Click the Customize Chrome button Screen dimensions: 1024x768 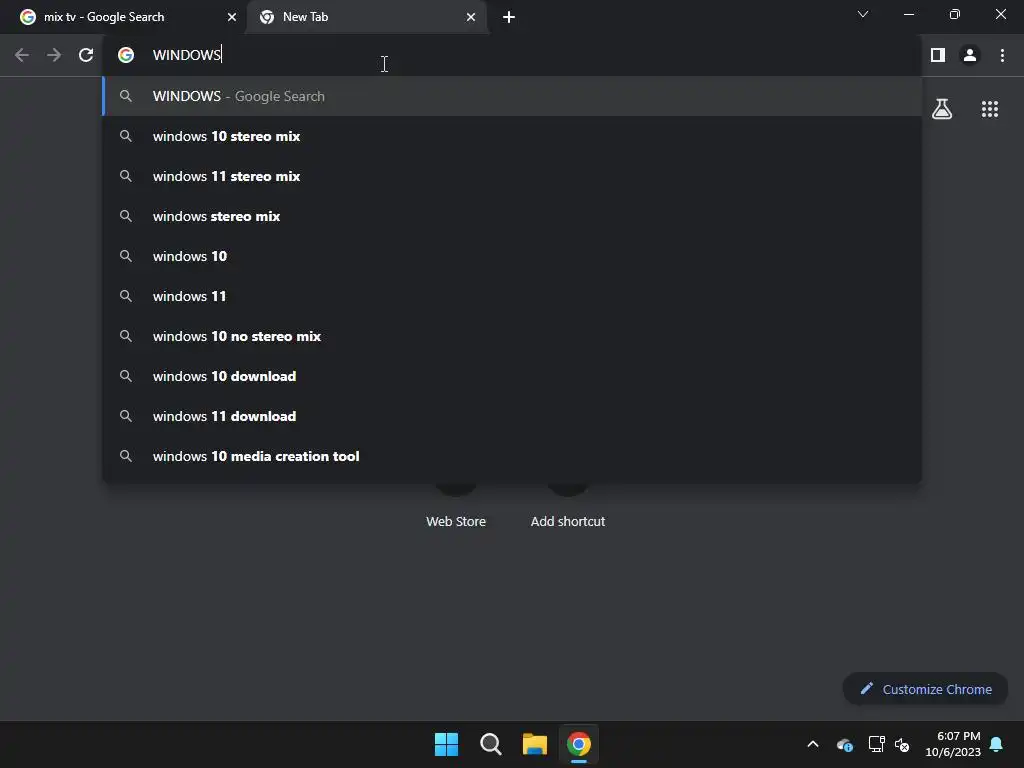(925, 689)
